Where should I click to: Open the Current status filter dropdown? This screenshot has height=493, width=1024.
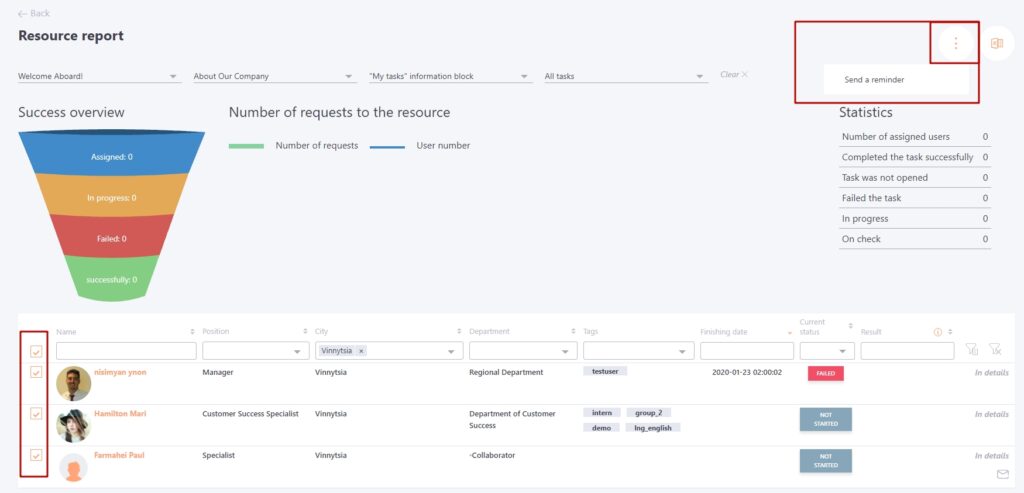click(827, 351)
